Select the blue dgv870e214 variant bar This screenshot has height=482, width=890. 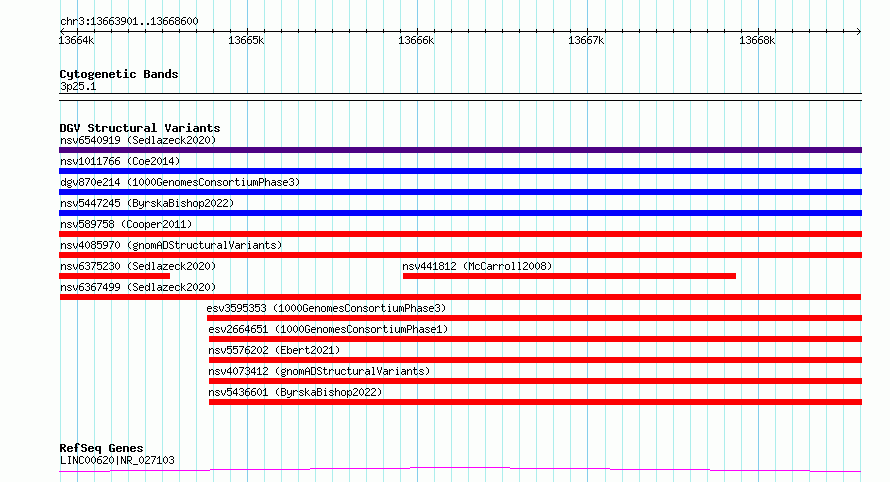[460, 192]
